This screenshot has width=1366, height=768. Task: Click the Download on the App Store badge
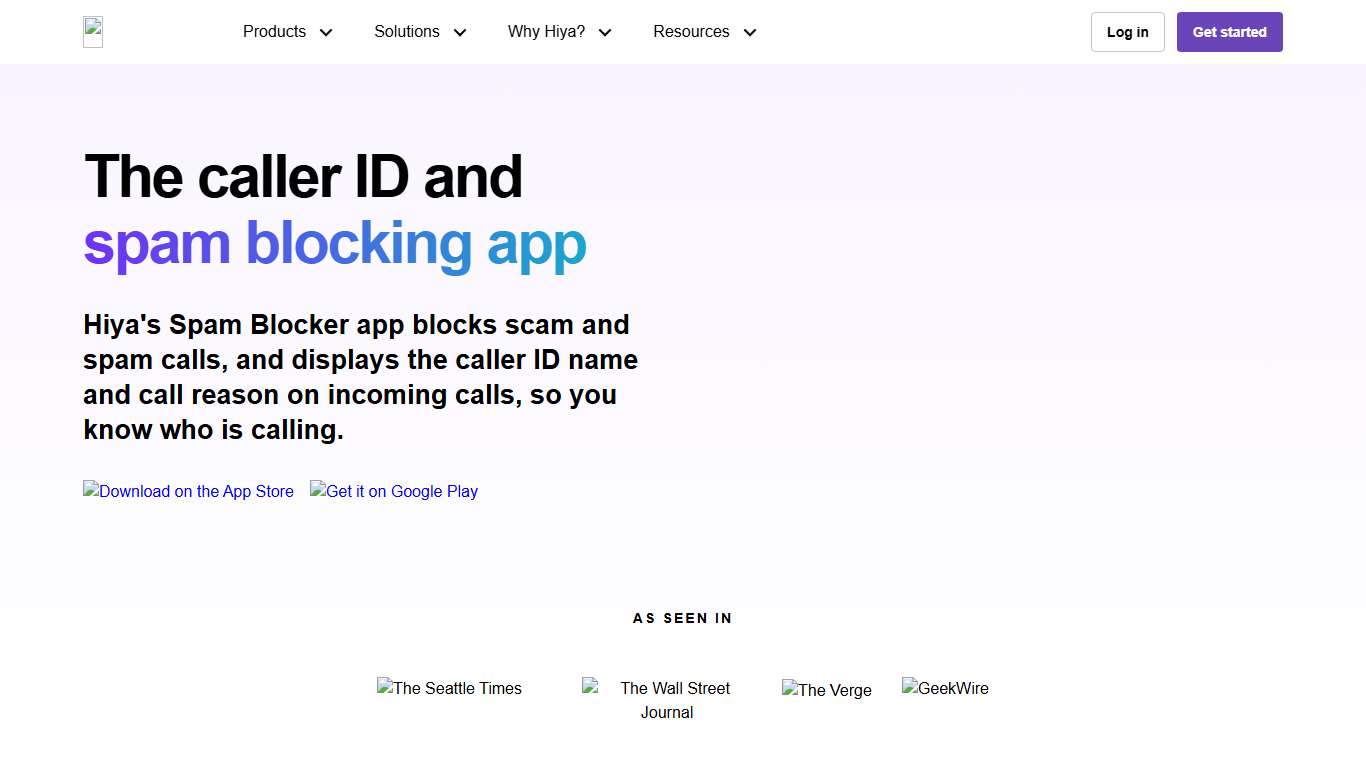pyautogui.click(x=188, y=491)
